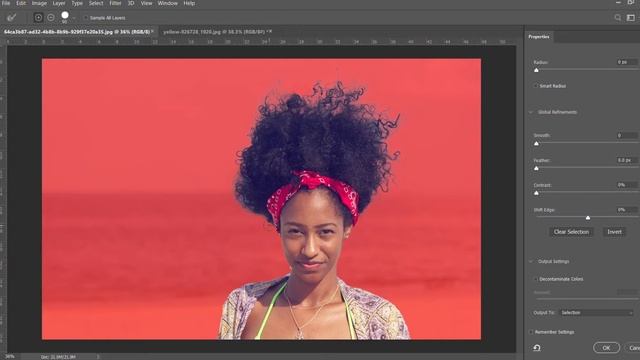Open the Output To dropdown
The image size is (640, 360).
596,313
